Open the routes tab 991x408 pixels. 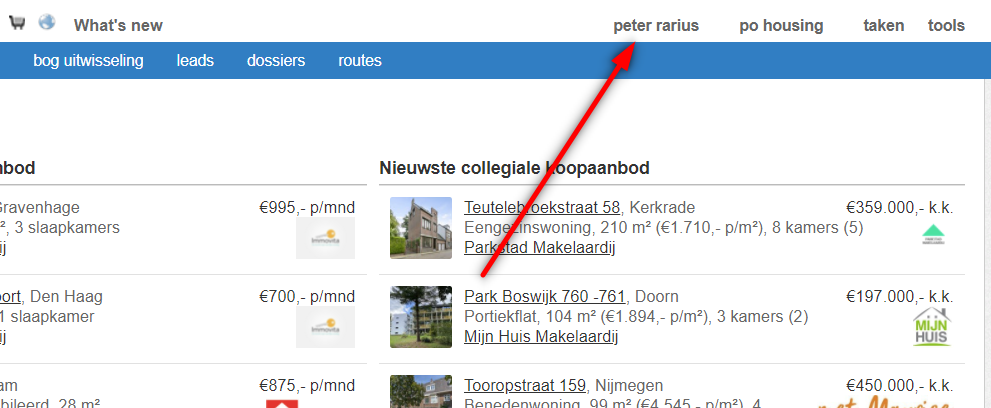(x=360, y=61)
